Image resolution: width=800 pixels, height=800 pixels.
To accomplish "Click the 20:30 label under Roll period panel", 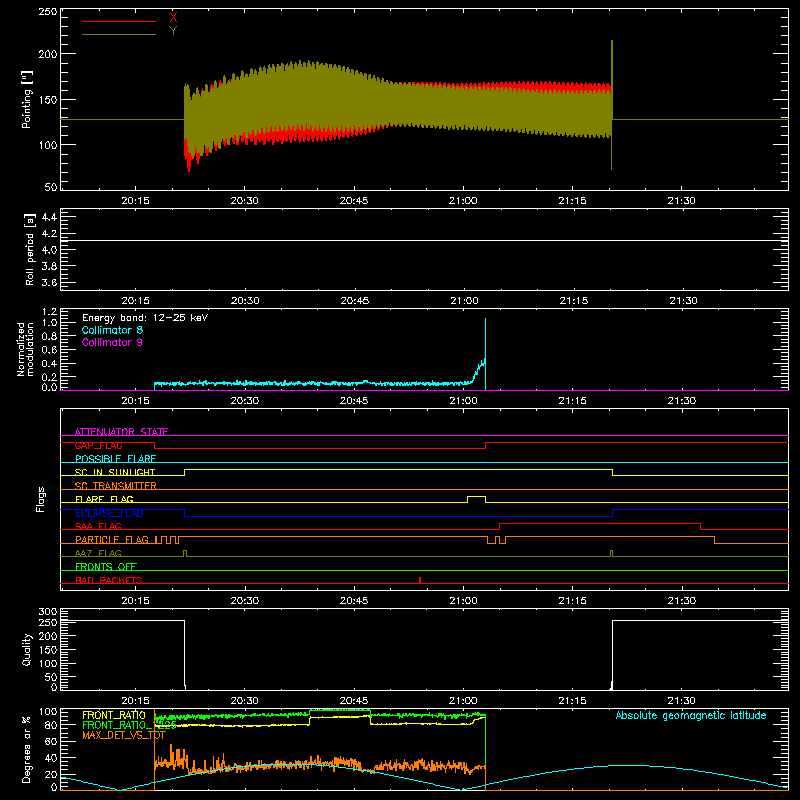I will pos(245,301).
